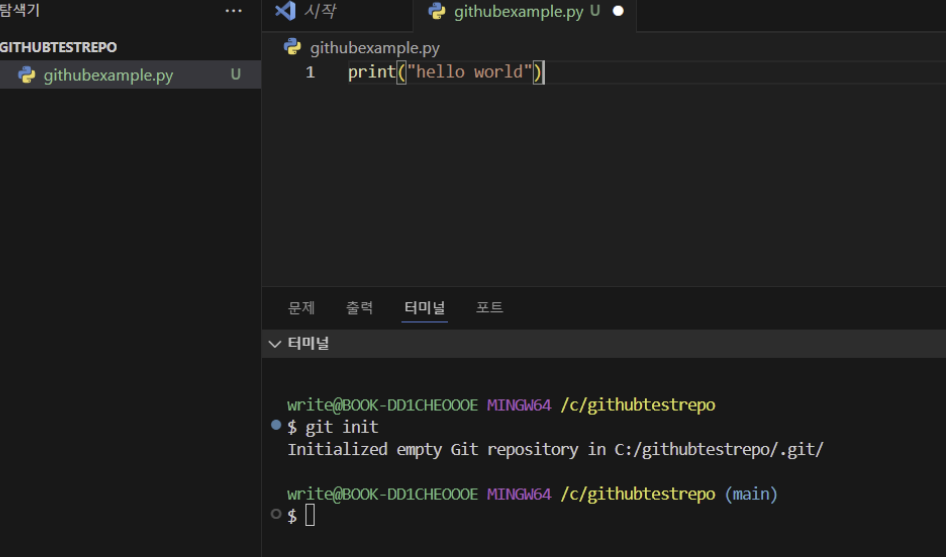Click the print keyword in the editor
946x557 pixels.
372,72
